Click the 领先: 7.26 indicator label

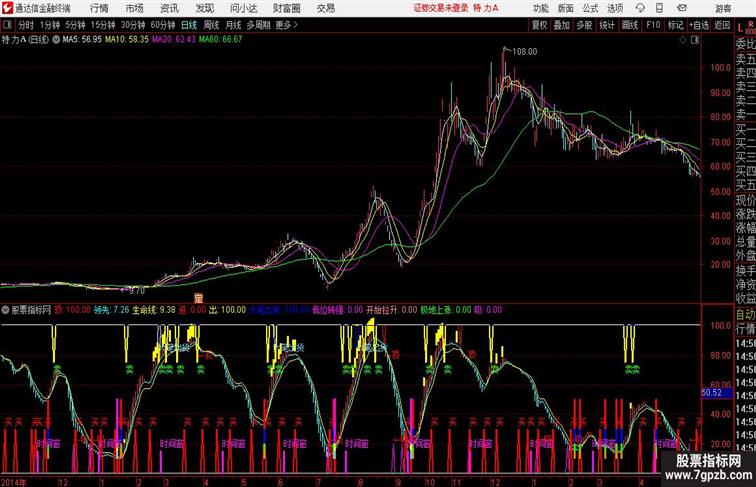click(x=111, y=310)
